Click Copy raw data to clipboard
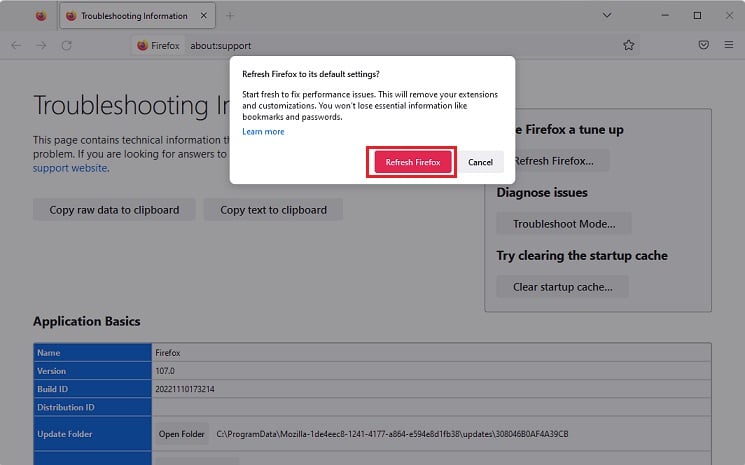The width and height of the screenshot is (745, 465). click(114, 209)
